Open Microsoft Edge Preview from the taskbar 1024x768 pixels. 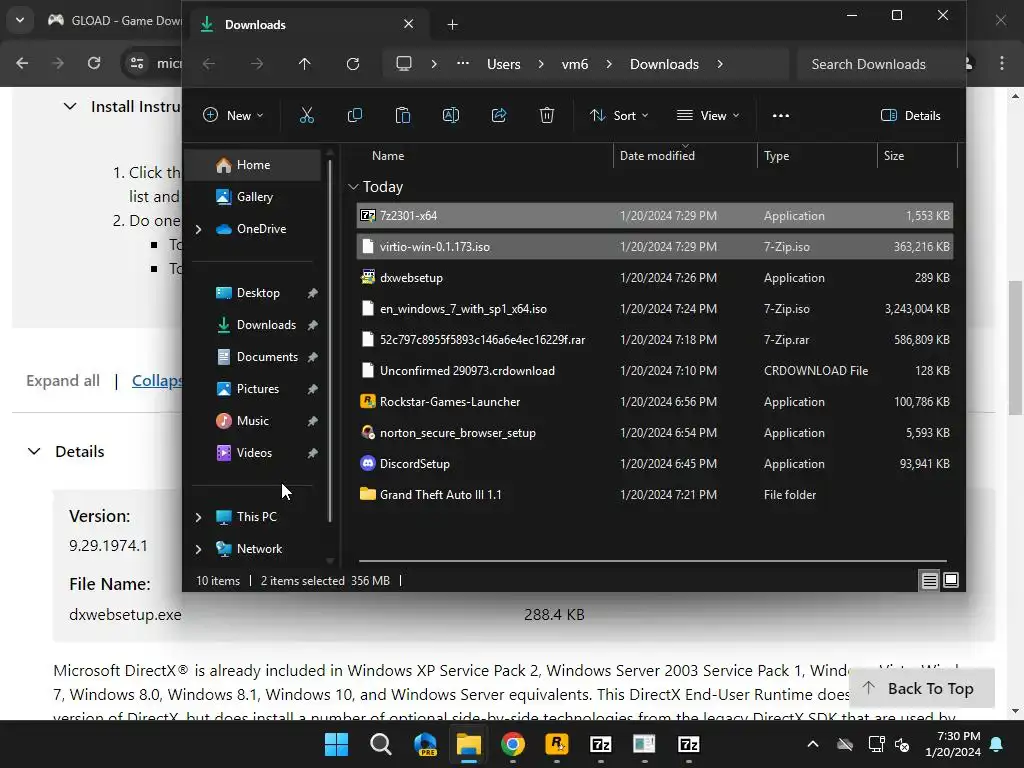click(x=425, y=744)
